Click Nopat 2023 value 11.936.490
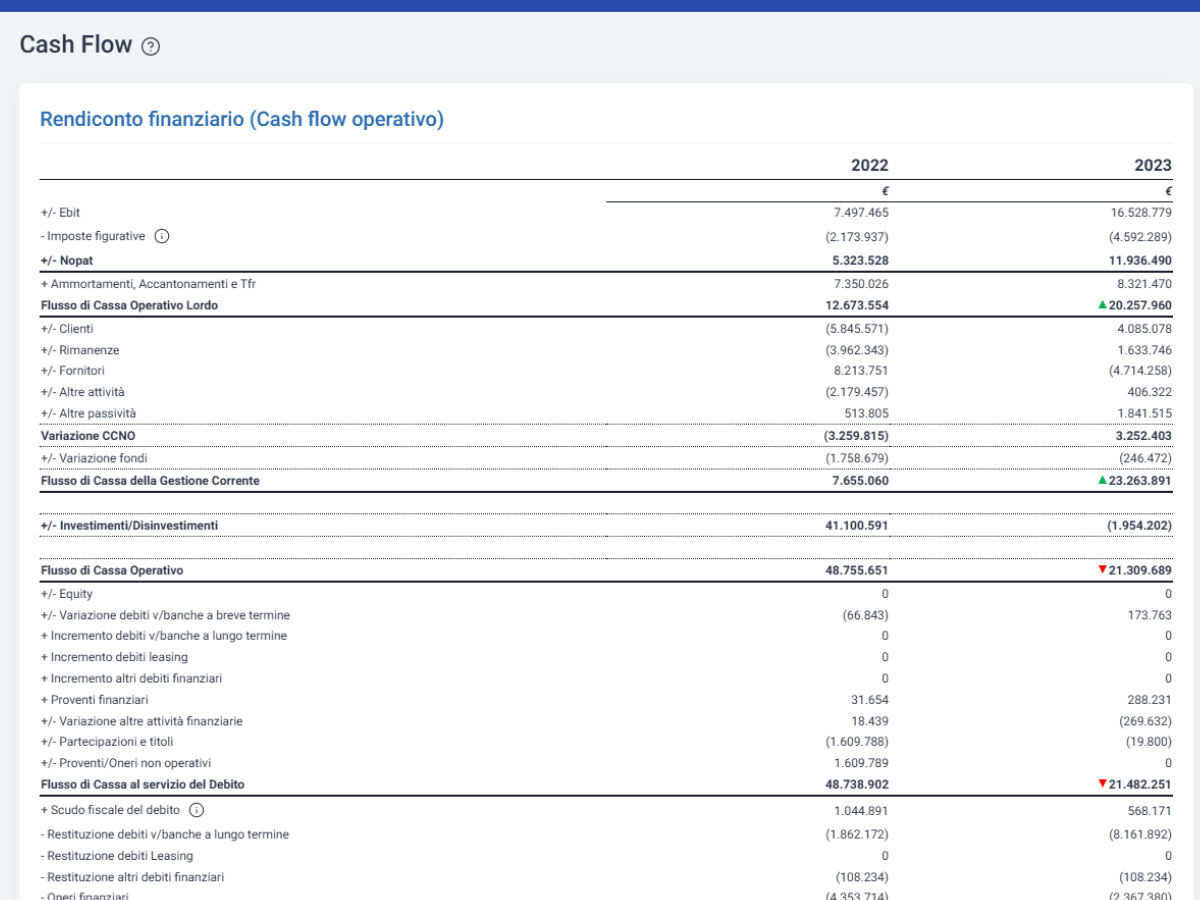This screenshot has height=900, width=1200. pos(1139,260)
